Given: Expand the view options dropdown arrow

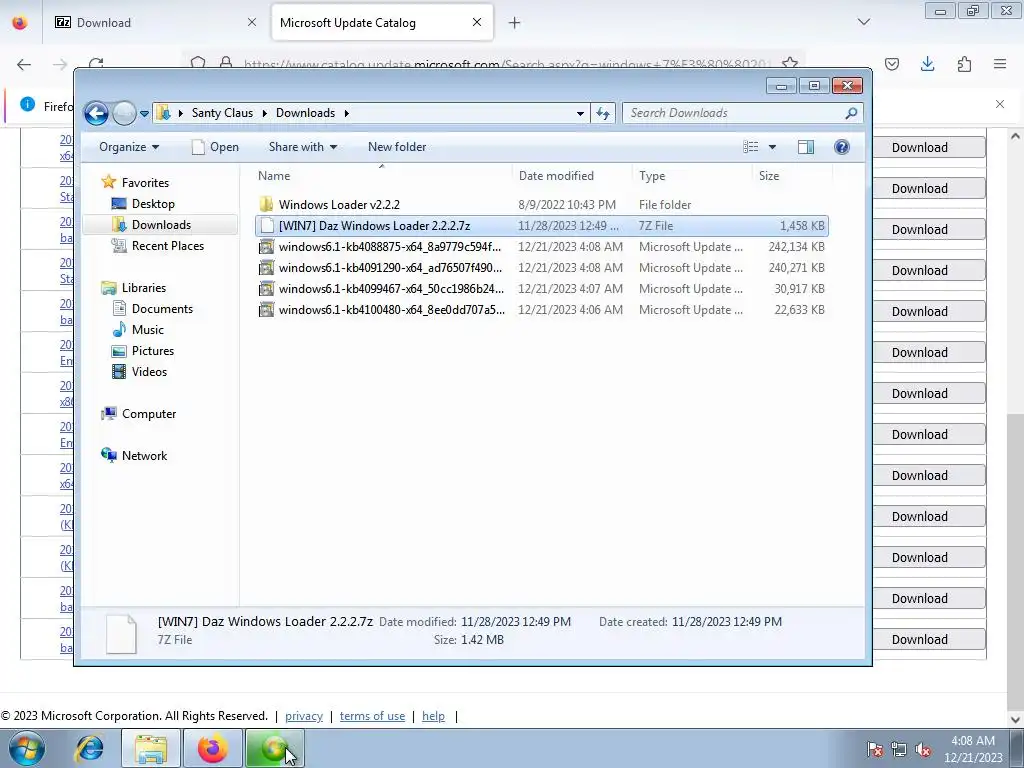Looking at the screenshot, I should tap(772, 147).
